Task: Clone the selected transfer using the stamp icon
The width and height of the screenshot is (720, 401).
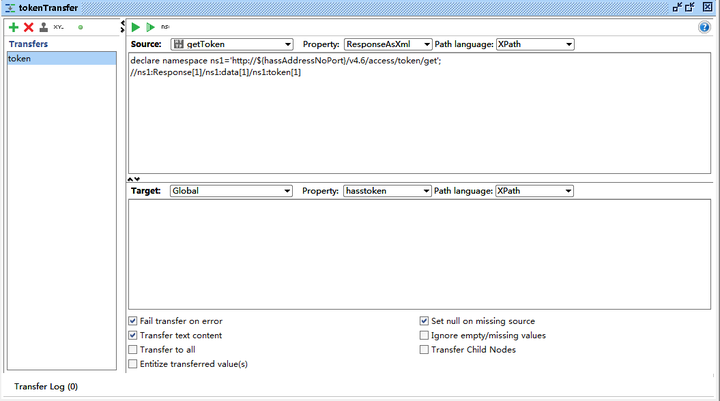Action: 44,27
